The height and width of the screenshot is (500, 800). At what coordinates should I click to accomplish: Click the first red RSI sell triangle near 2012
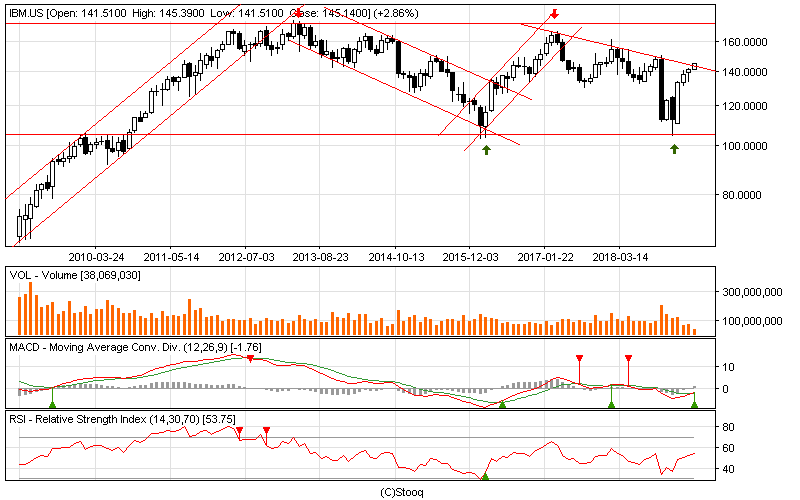pos(239,431)
